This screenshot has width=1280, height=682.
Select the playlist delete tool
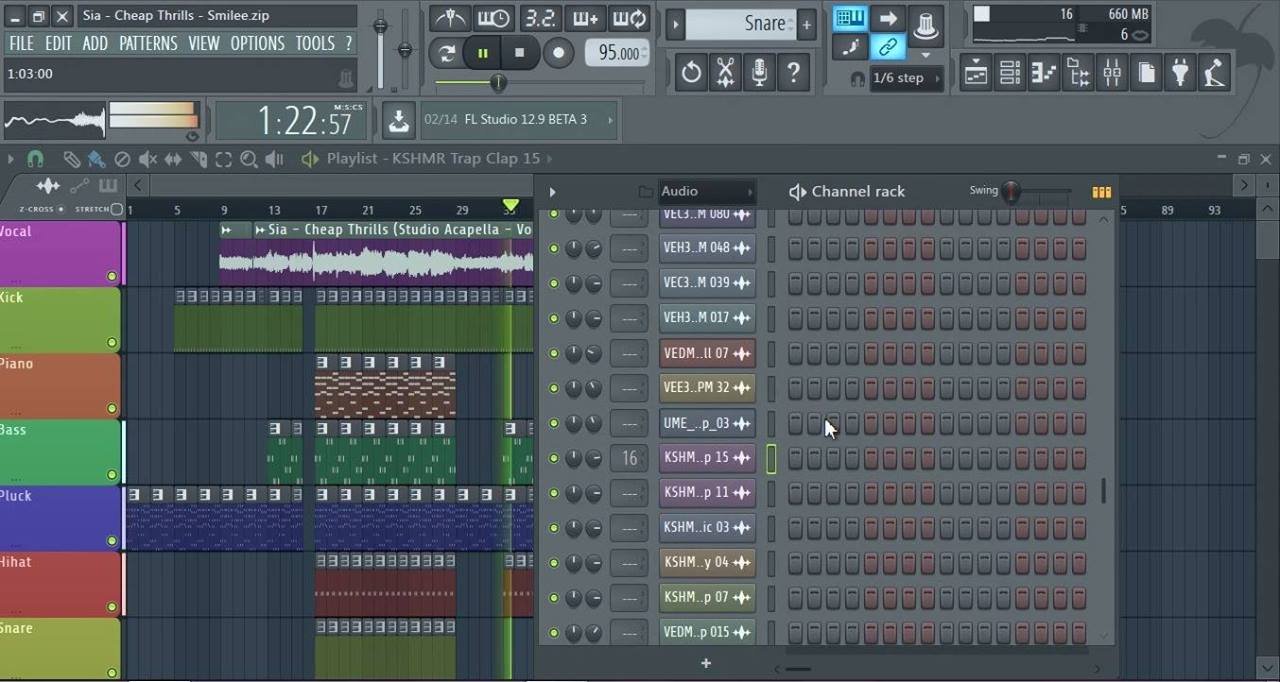(122, 159)
